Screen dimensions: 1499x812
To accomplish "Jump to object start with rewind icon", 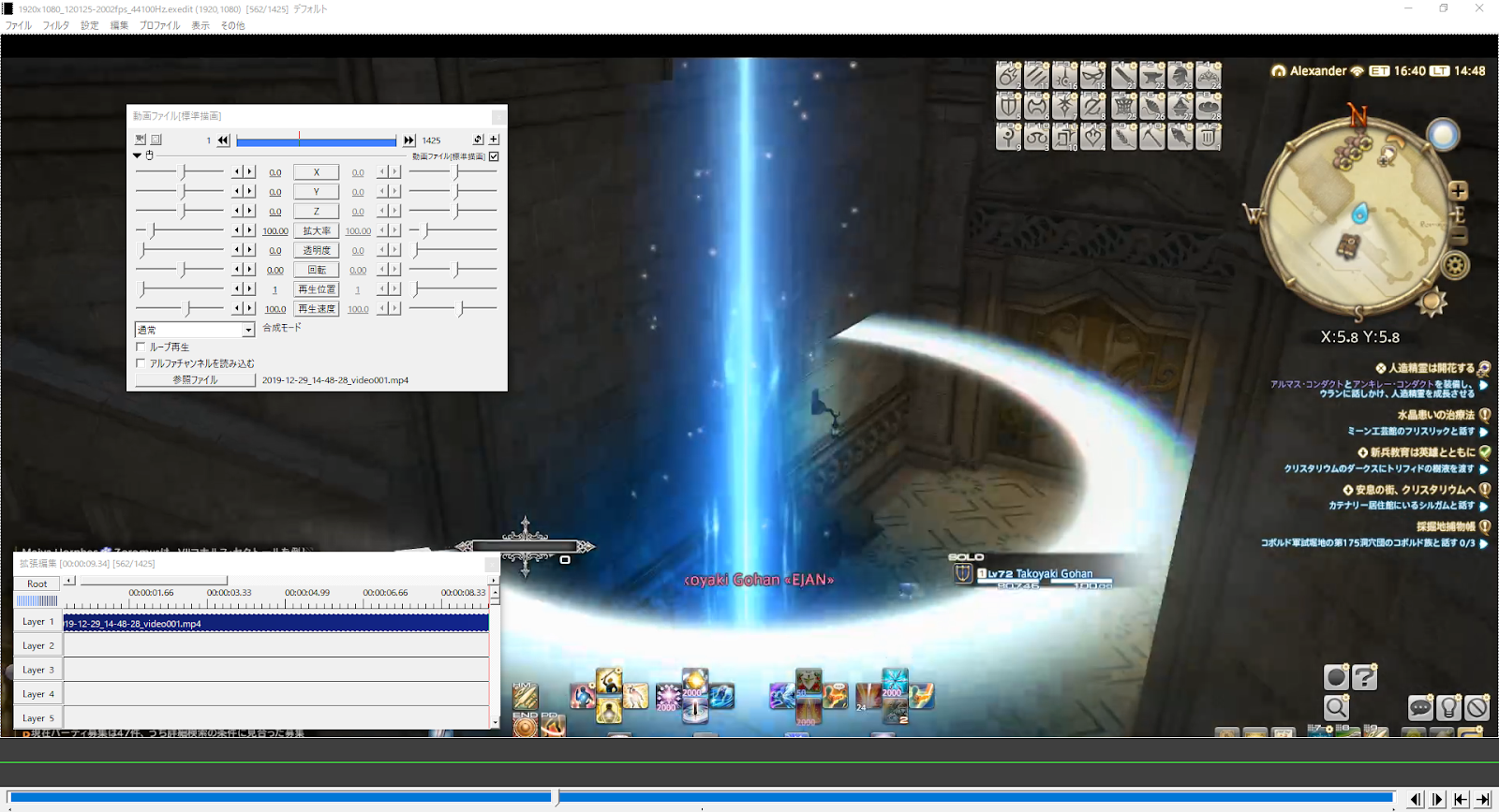I will point(223,140).
